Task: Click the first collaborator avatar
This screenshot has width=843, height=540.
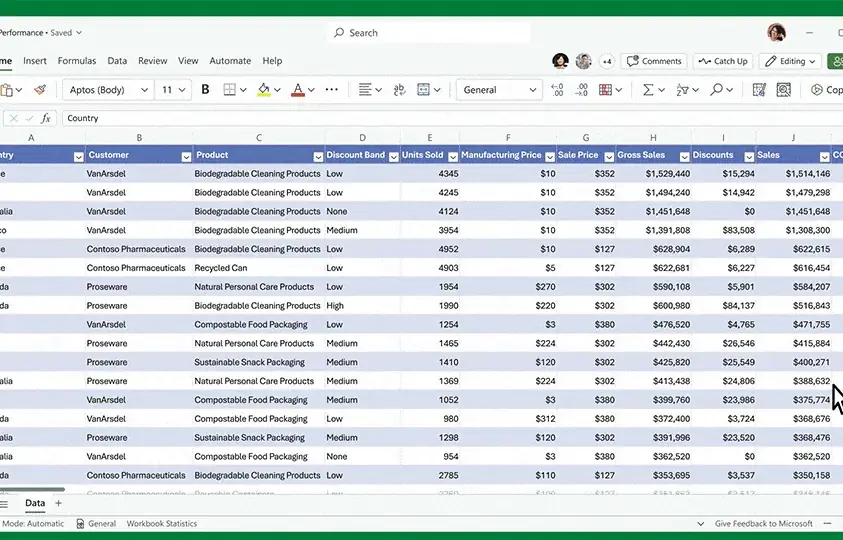Action: pyautogui.click(x=560, y=61)
